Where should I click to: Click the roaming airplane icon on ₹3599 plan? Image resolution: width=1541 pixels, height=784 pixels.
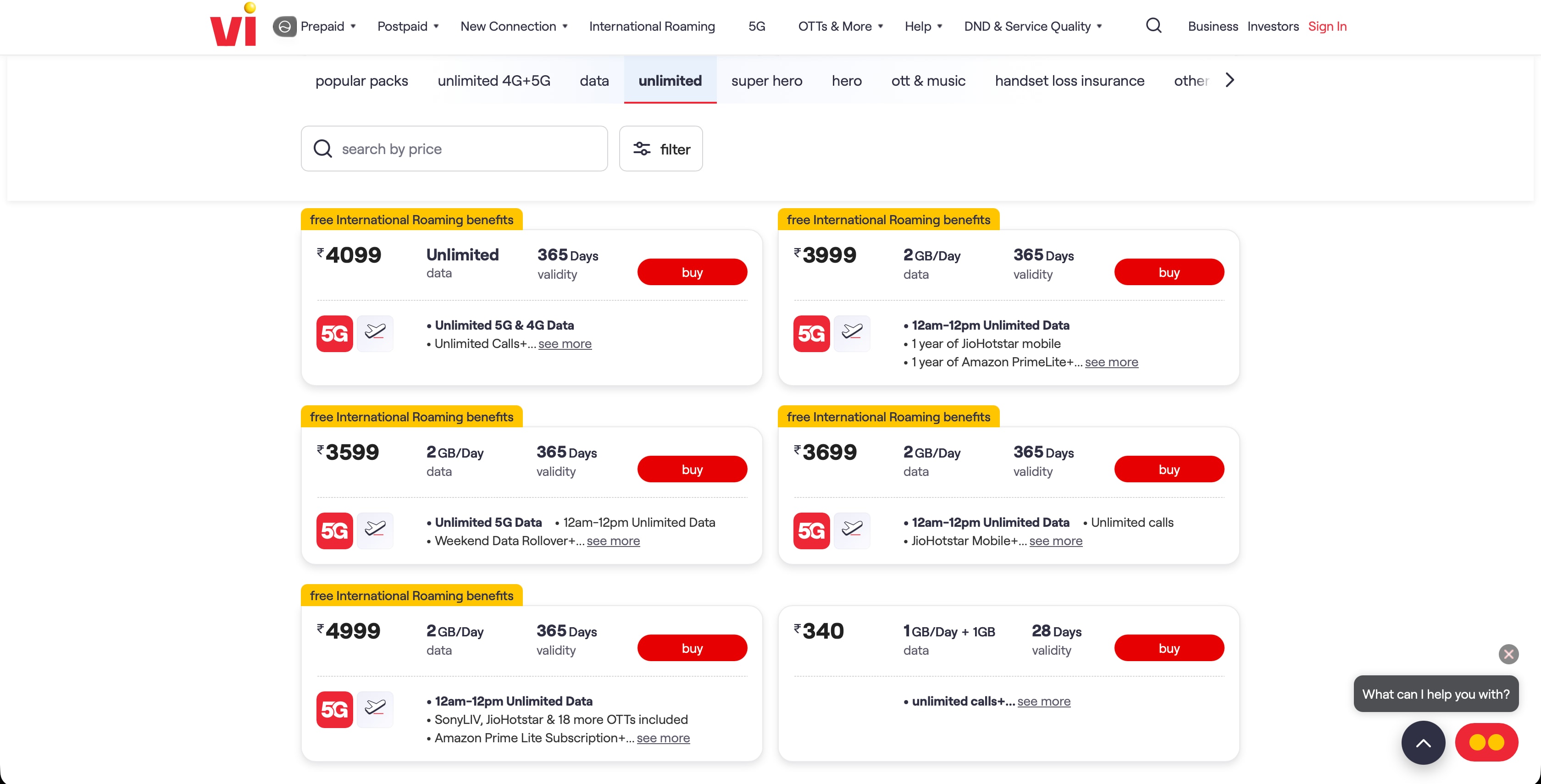coord(375,530)
